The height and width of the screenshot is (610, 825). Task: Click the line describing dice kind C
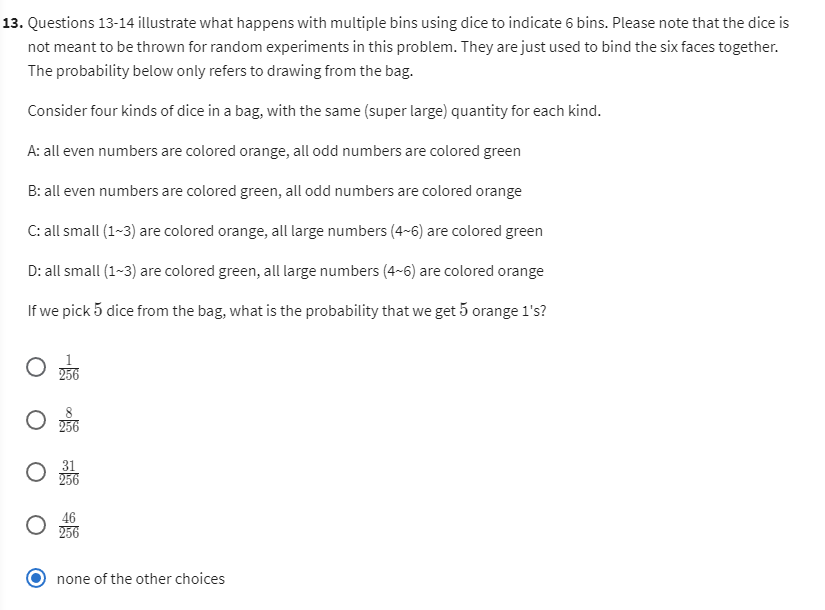tap(285, 231)
